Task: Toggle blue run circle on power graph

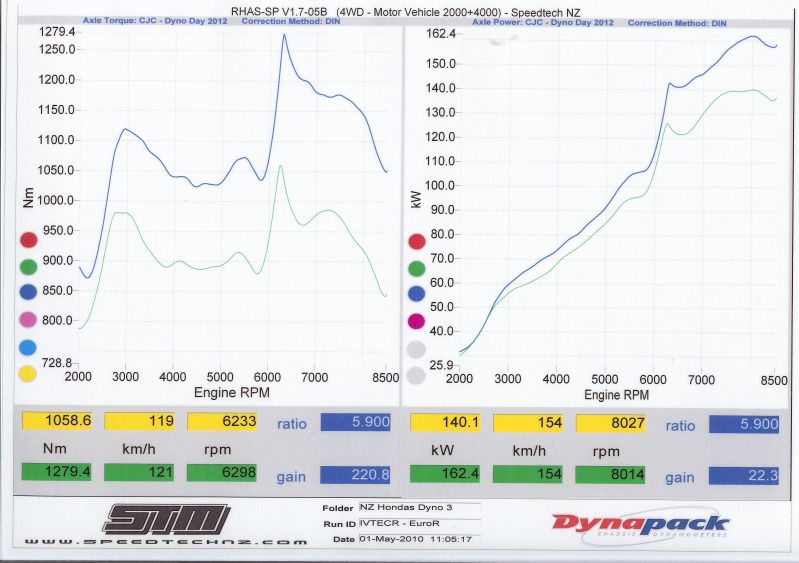Action: [418, 294]
